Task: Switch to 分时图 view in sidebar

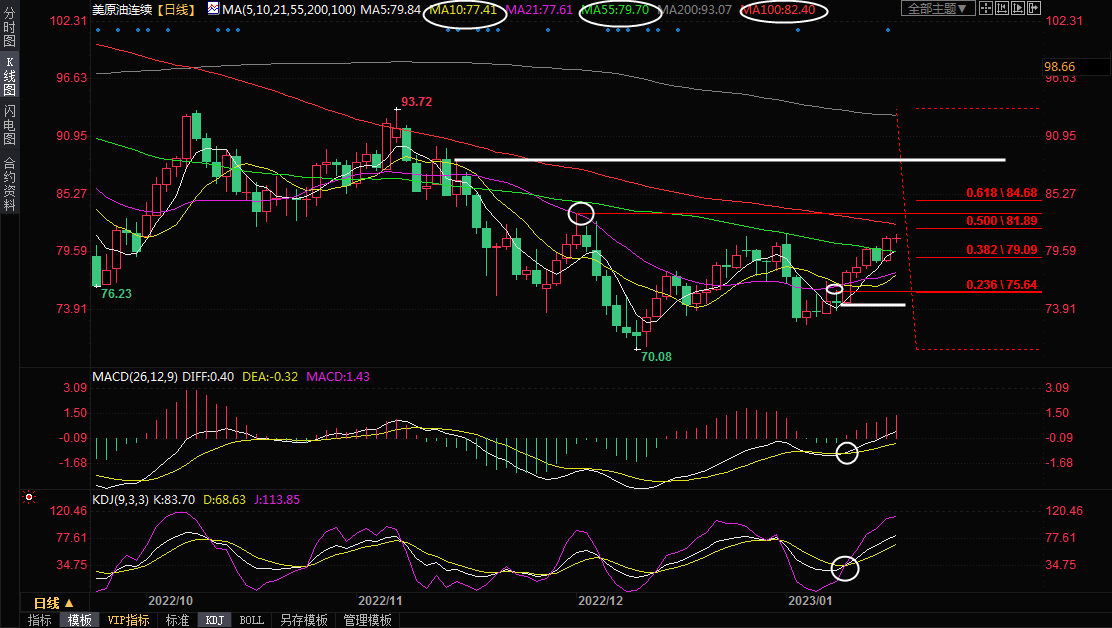Action: tap(9, 29)
